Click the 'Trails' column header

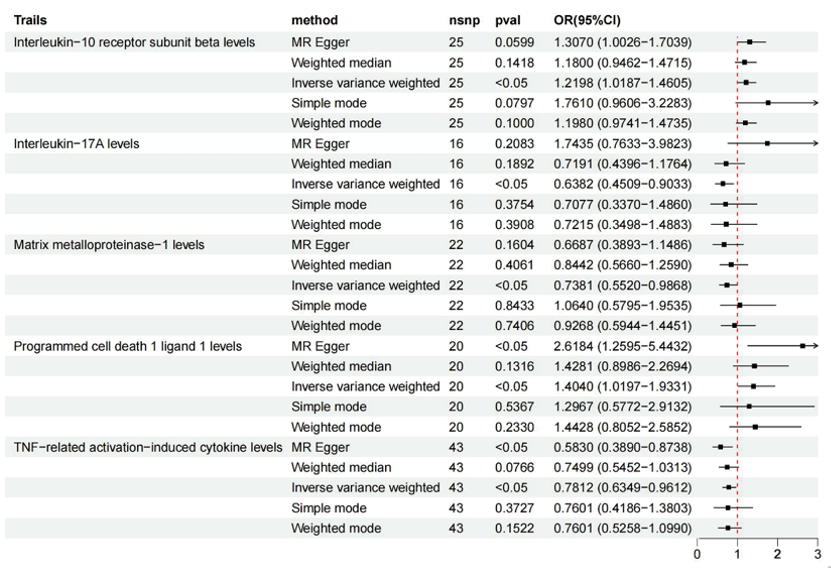click(31, 20)
